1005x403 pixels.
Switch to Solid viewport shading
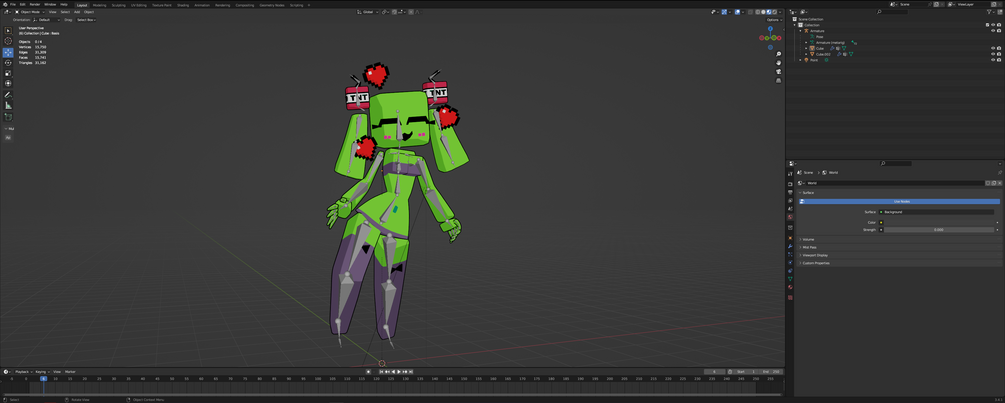tap(762, 12)
